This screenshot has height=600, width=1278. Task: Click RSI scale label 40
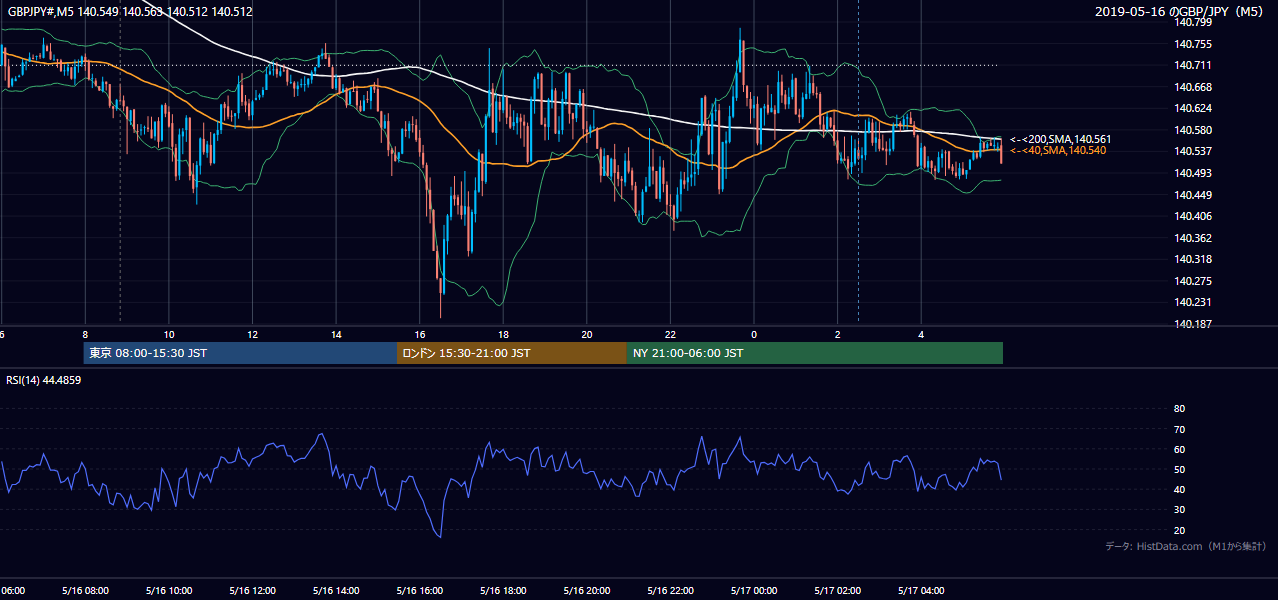[x=1179, y=489]
